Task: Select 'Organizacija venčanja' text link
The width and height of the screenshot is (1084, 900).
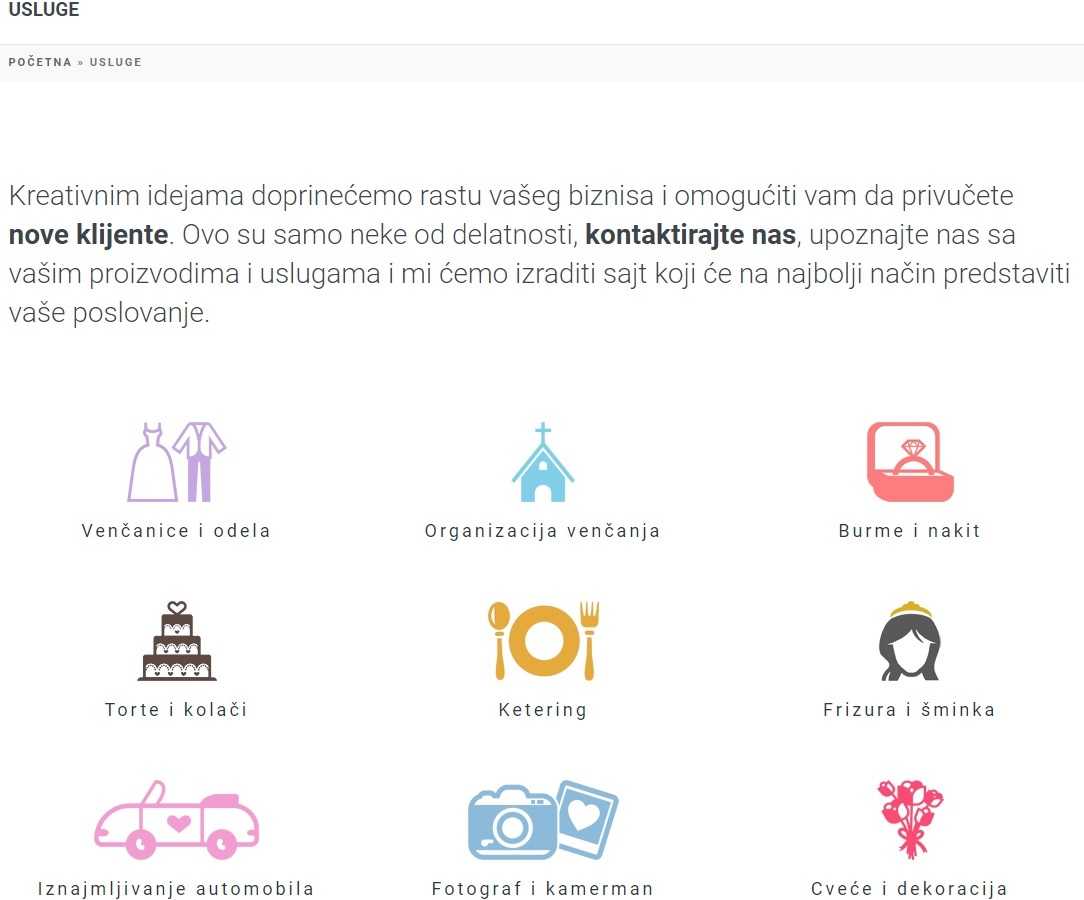Action: (543, 531)
